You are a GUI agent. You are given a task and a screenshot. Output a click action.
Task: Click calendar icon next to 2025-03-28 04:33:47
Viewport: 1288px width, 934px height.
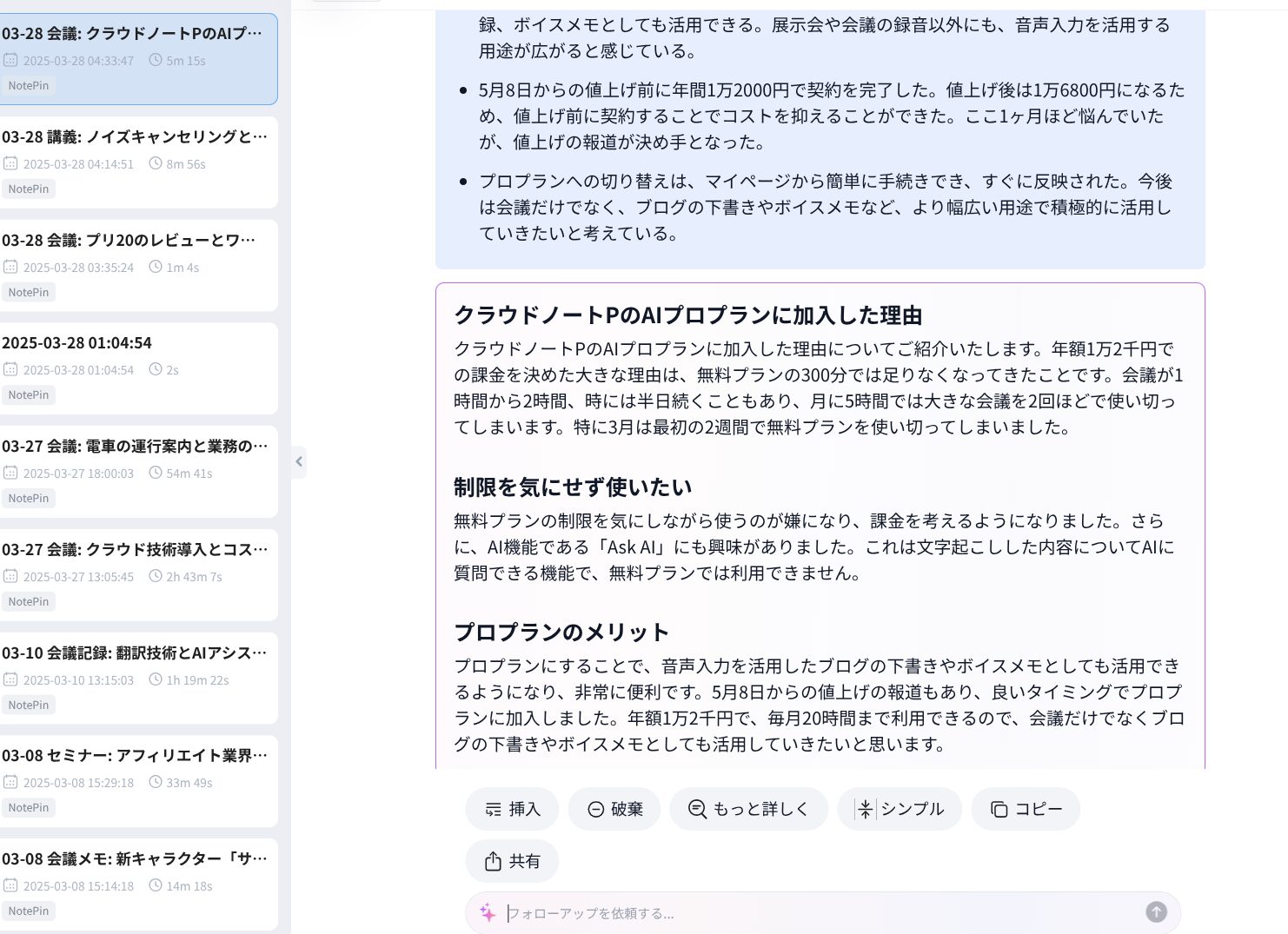pos(10,60)
